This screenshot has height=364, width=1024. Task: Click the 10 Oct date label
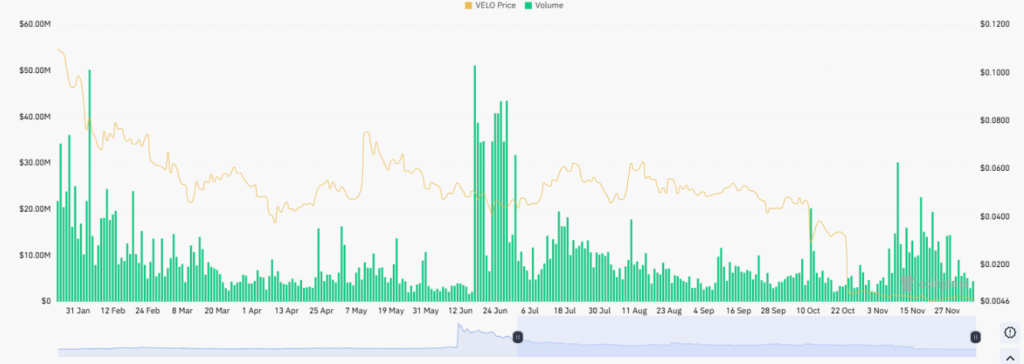tap(808, 311)
